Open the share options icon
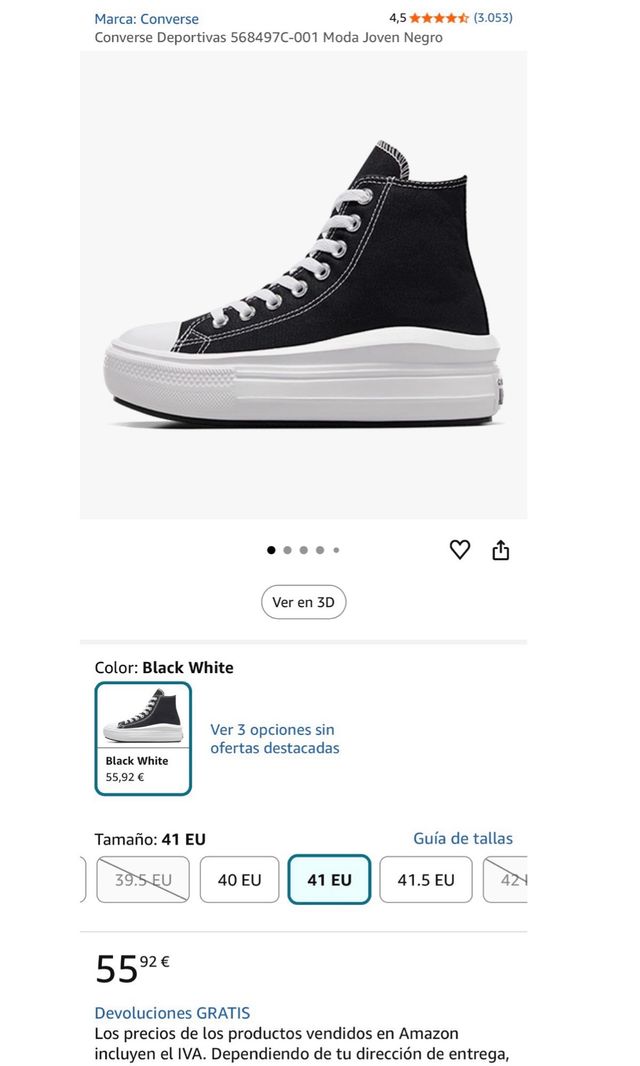 pyautogui.click(x=502, y=549)
